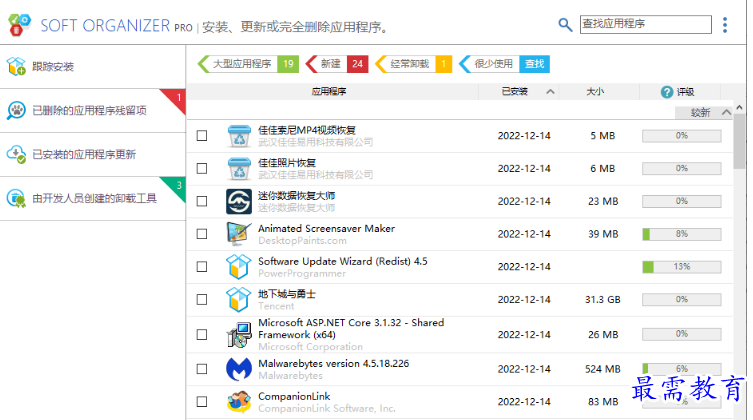This screenshot has width=753, height=420.
Task: Focus the 查找应用程序 search field
Action: [645, 24]
